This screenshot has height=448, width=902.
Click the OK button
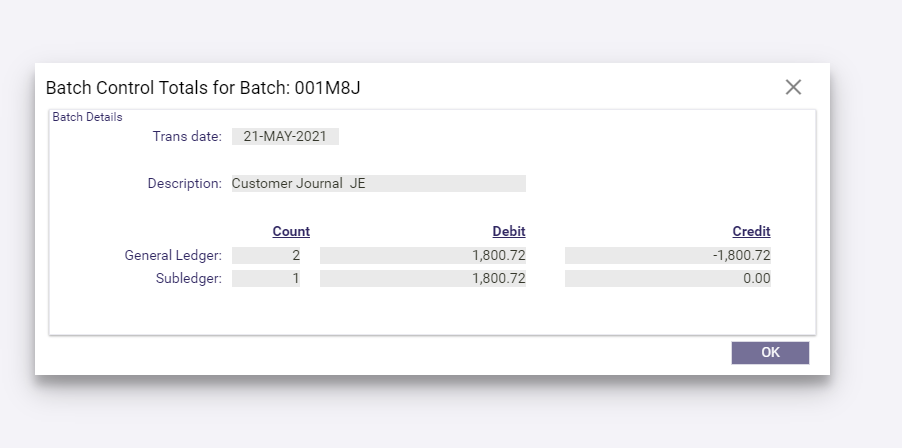coord(770,353)
